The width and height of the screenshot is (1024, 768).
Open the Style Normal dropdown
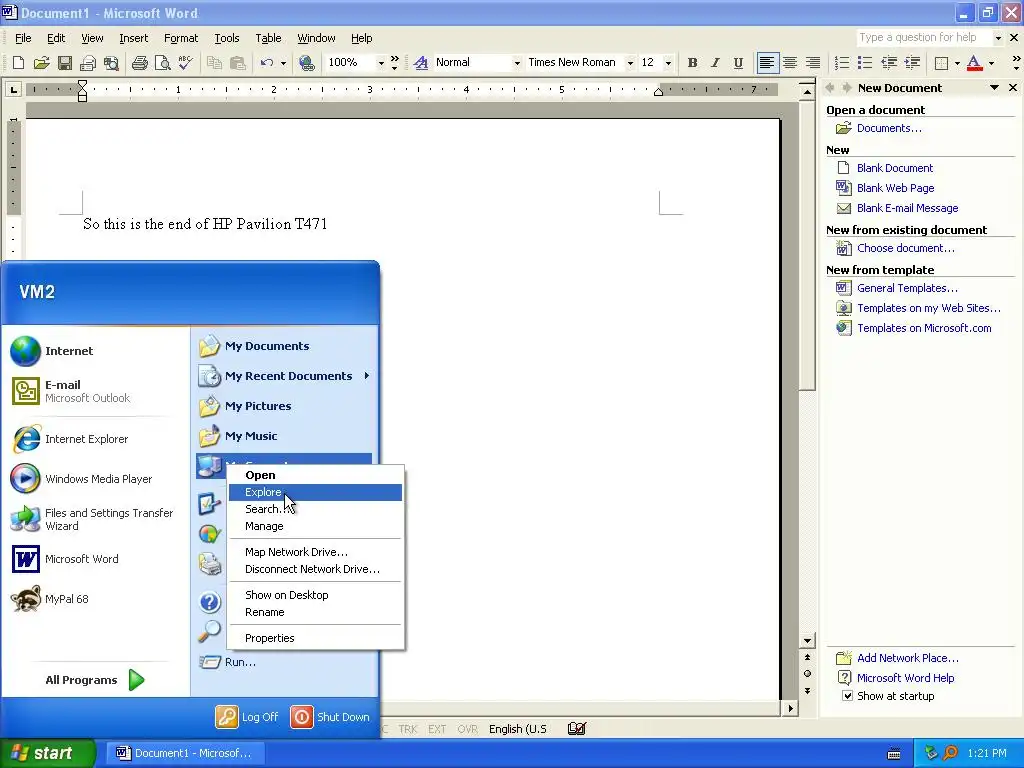pyautogui.click(x=517, y=63)
